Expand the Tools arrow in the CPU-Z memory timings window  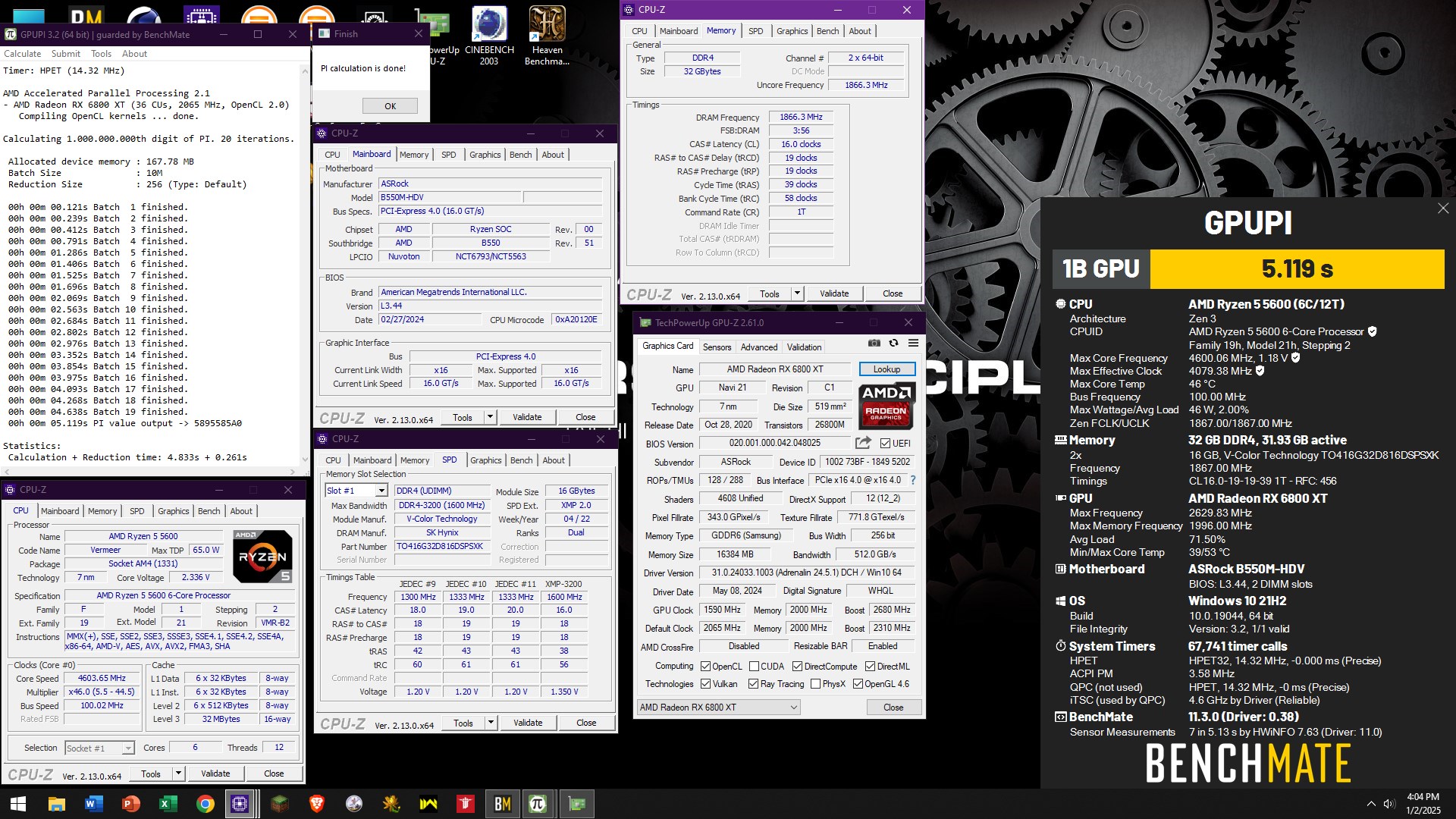(797, 293)
